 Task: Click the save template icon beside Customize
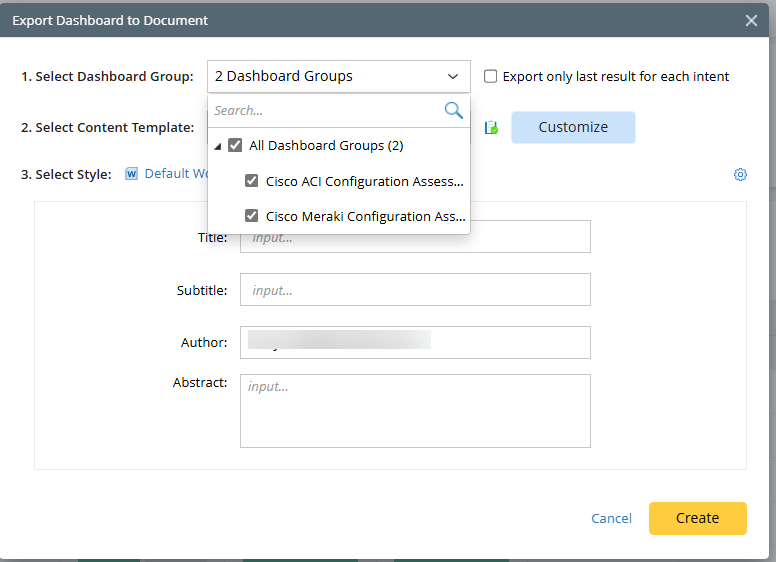point(491,128)
